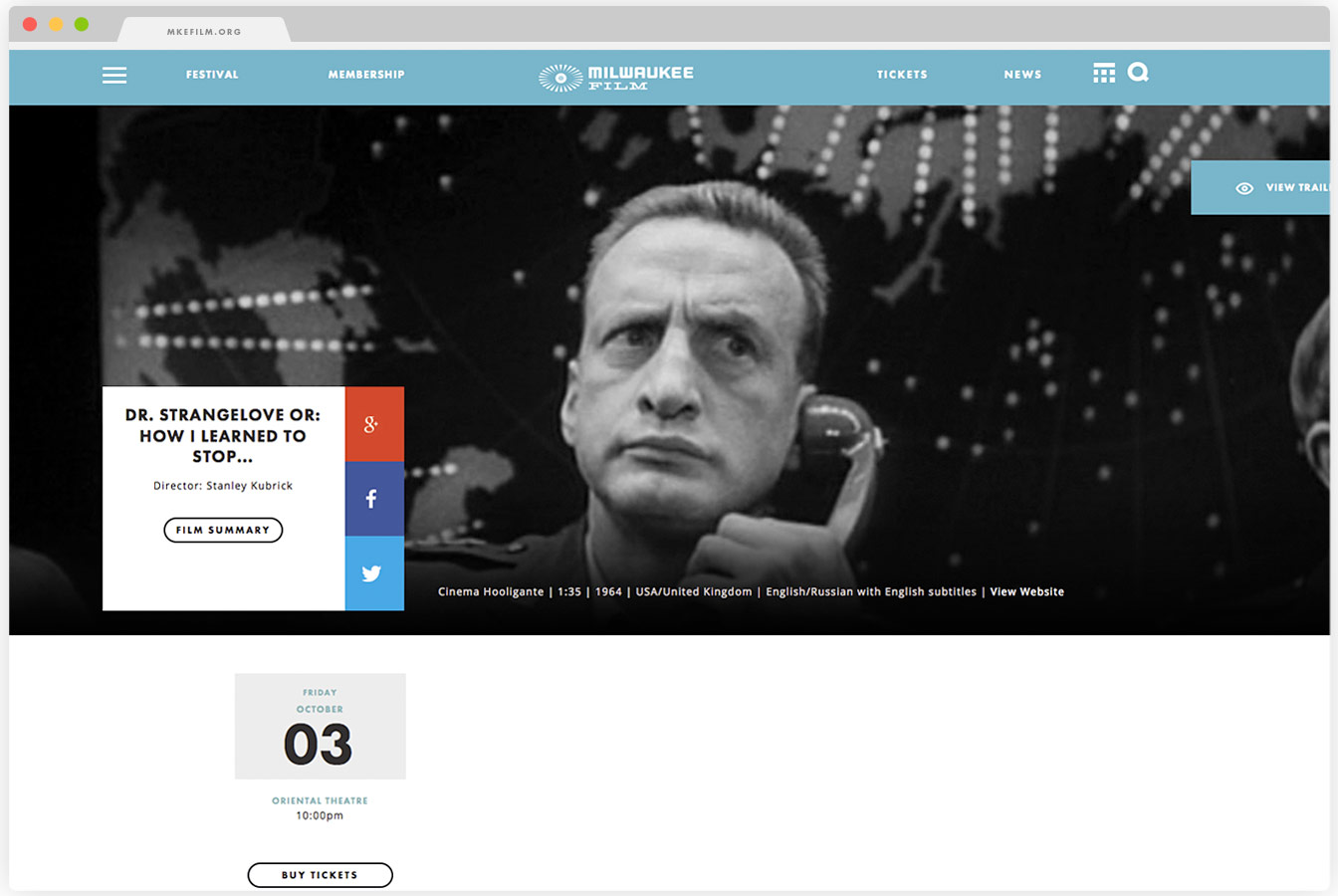
Task: Click the search magnifier icon
Action: pos(1139,73)
